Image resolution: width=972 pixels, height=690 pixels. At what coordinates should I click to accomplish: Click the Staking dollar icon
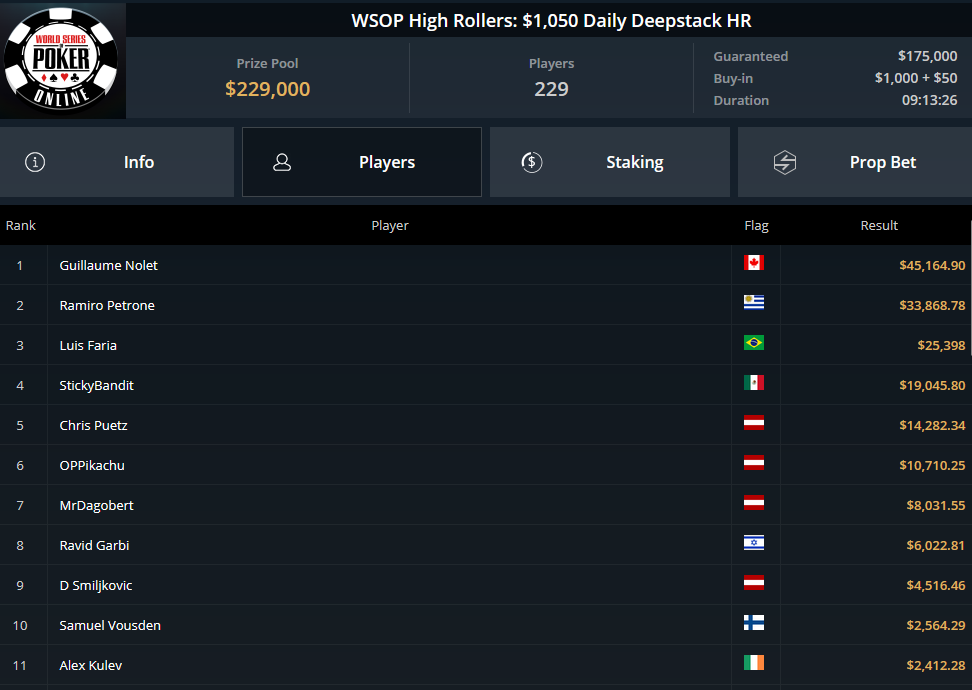click(x=532, y=162)
